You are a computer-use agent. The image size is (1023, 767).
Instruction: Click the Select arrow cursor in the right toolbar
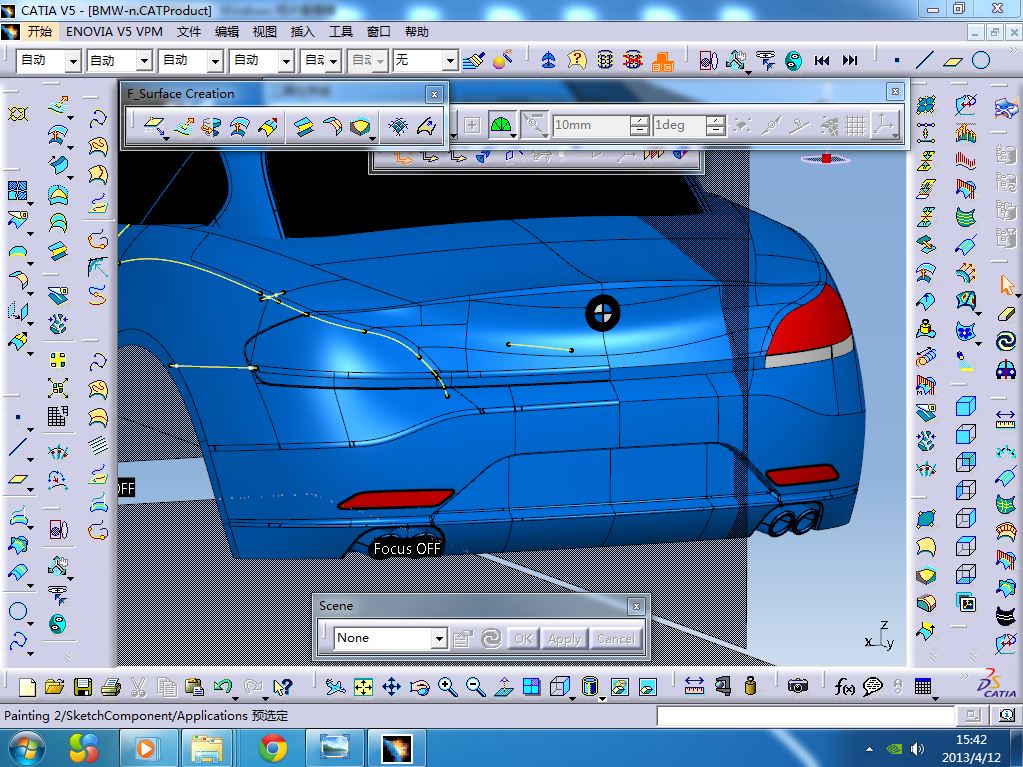(1007, 285)
